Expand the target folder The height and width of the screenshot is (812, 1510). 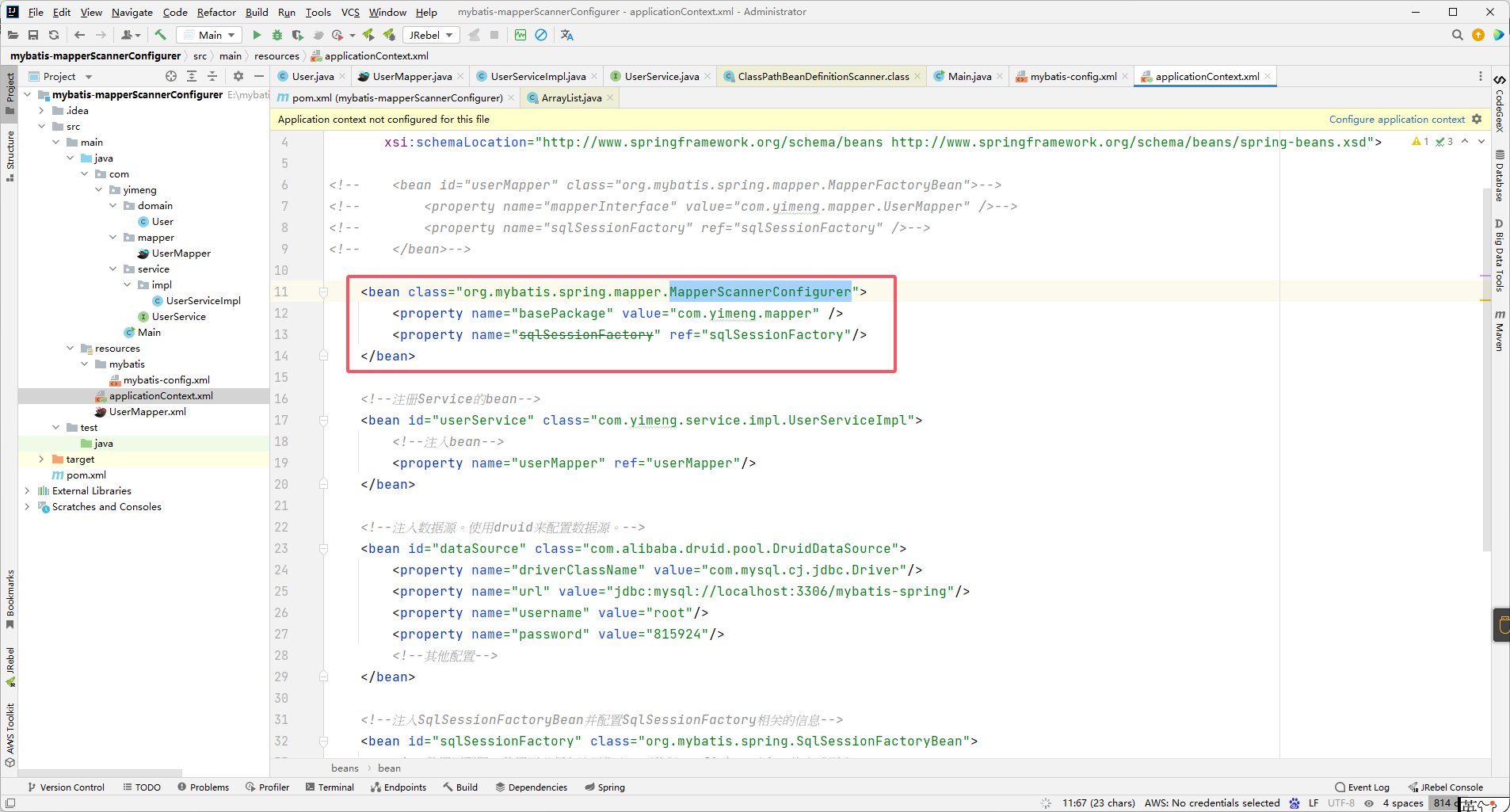coord(41,459)
